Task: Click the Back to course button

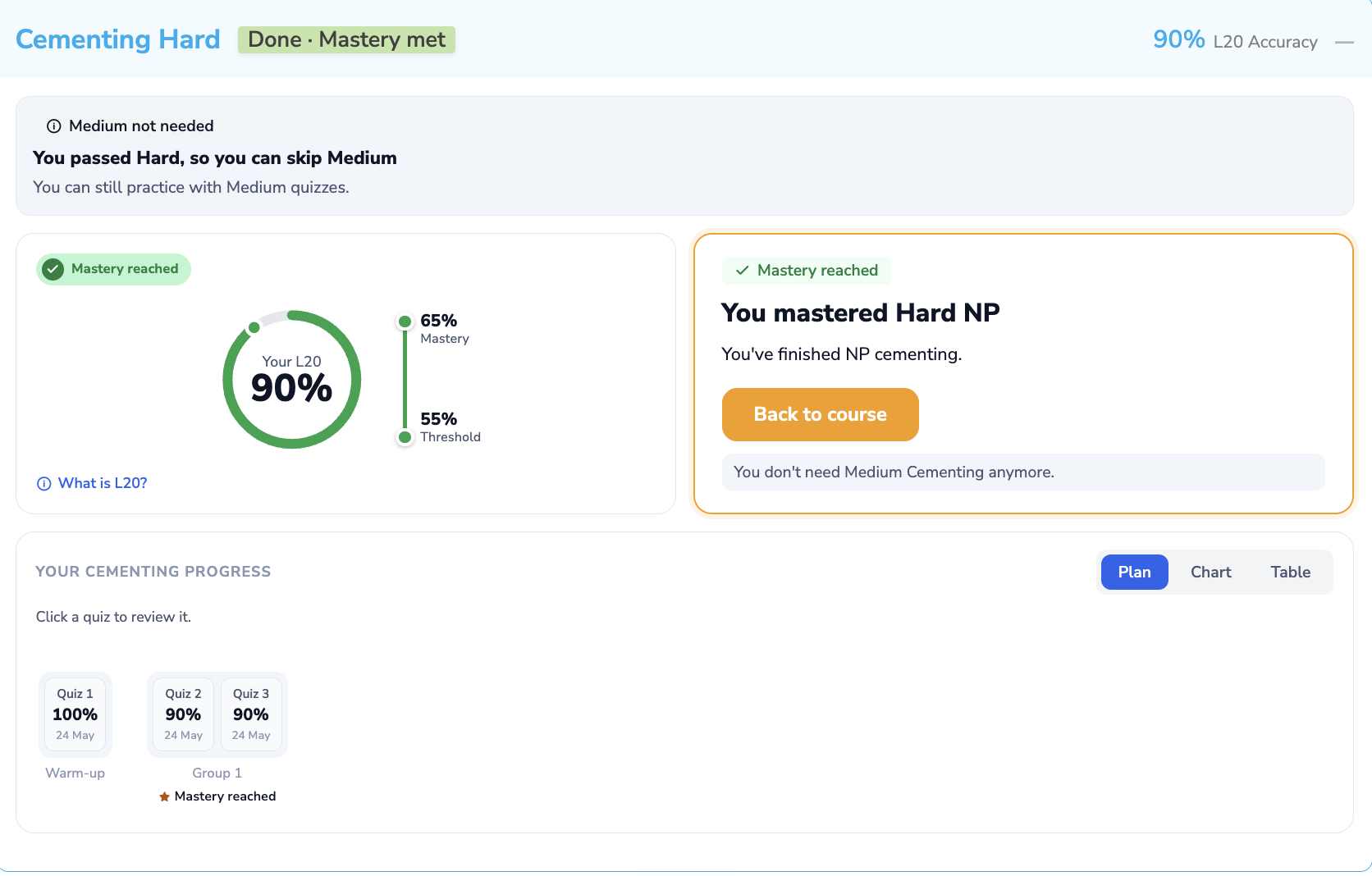Action: pyautogui.click(x=821, y=414)
